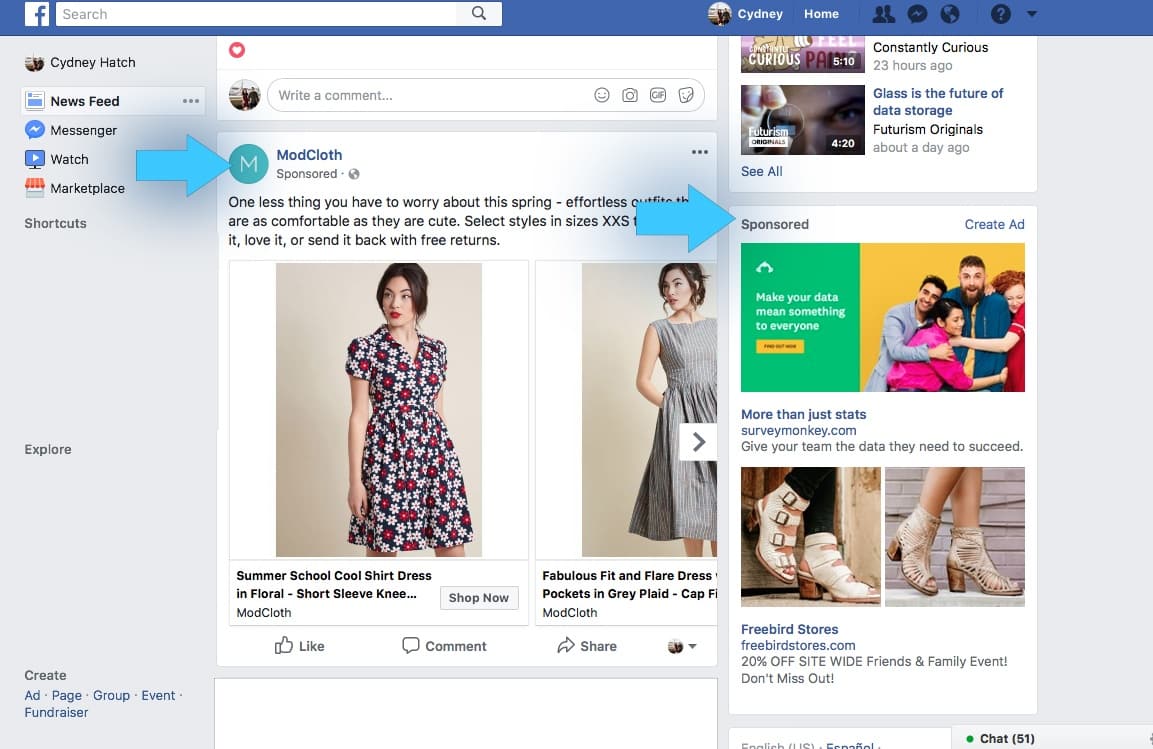Open Quick Help question mark icon
The width and height of the screenshot is (1153, 749).
point(1000,14)
